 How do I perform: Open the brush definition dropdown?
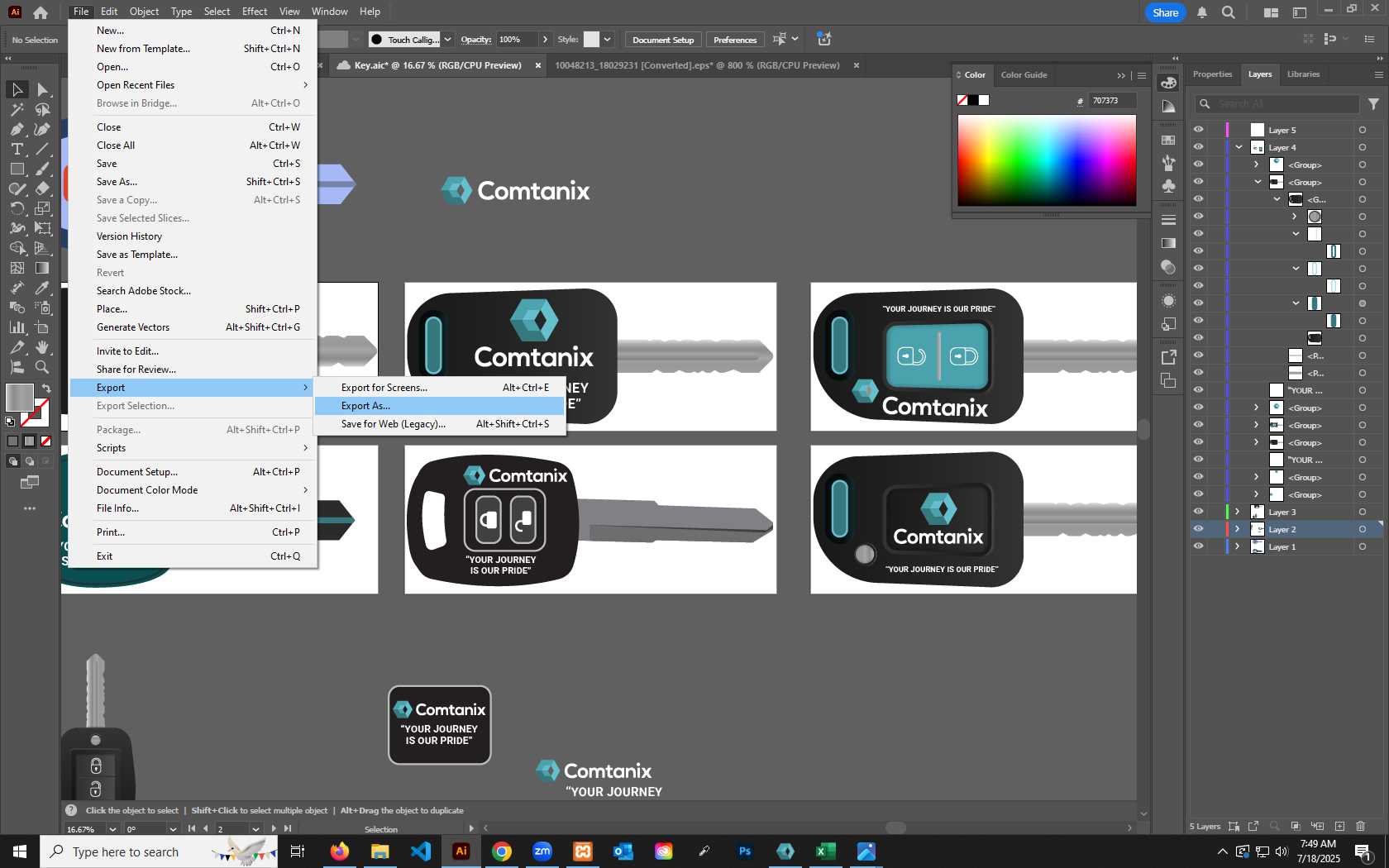coord(447,40)
